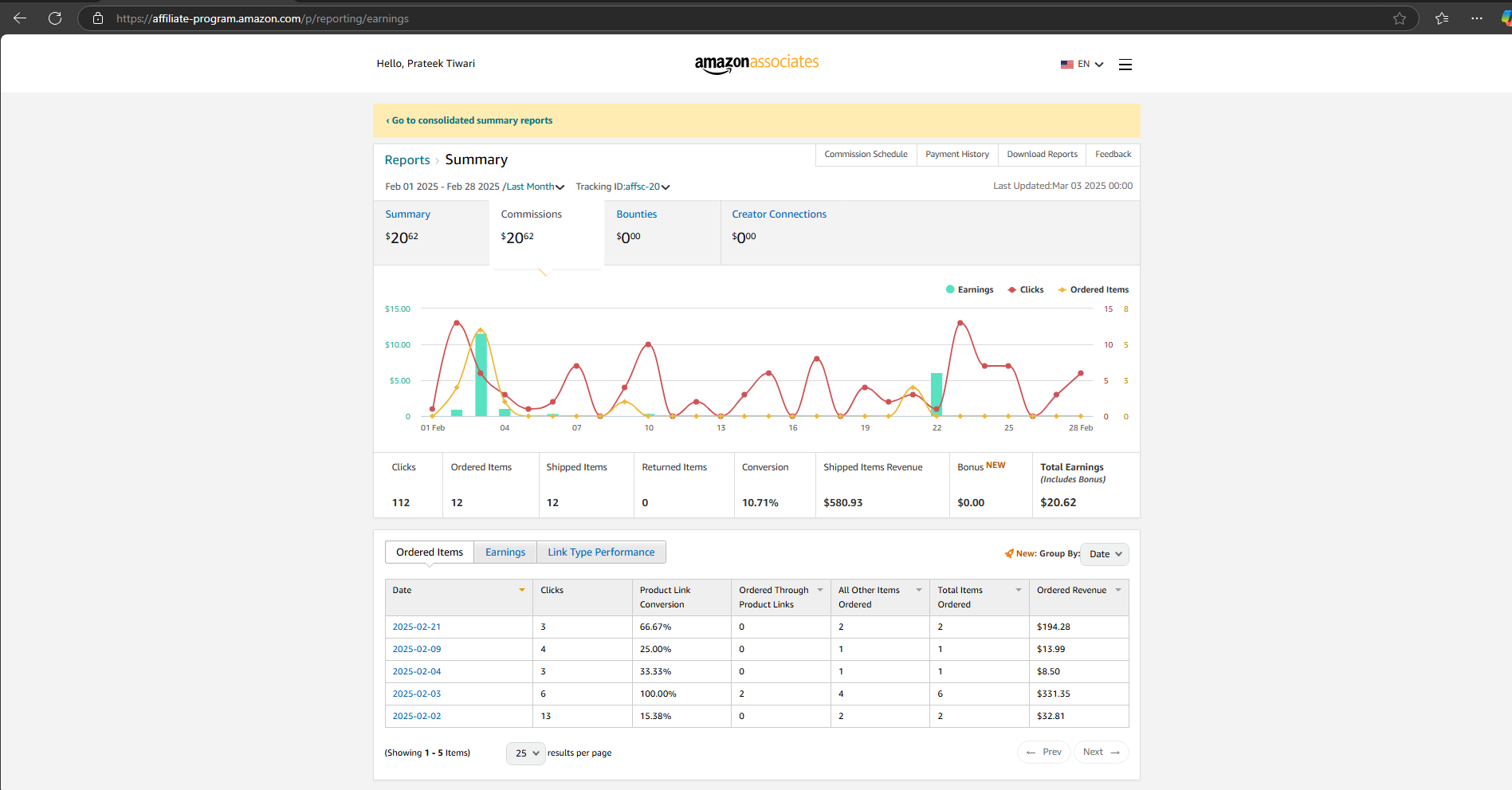The image size is (1512, 790).
Task: Click the browser address bar URL
Action: (x=262, y=18)
